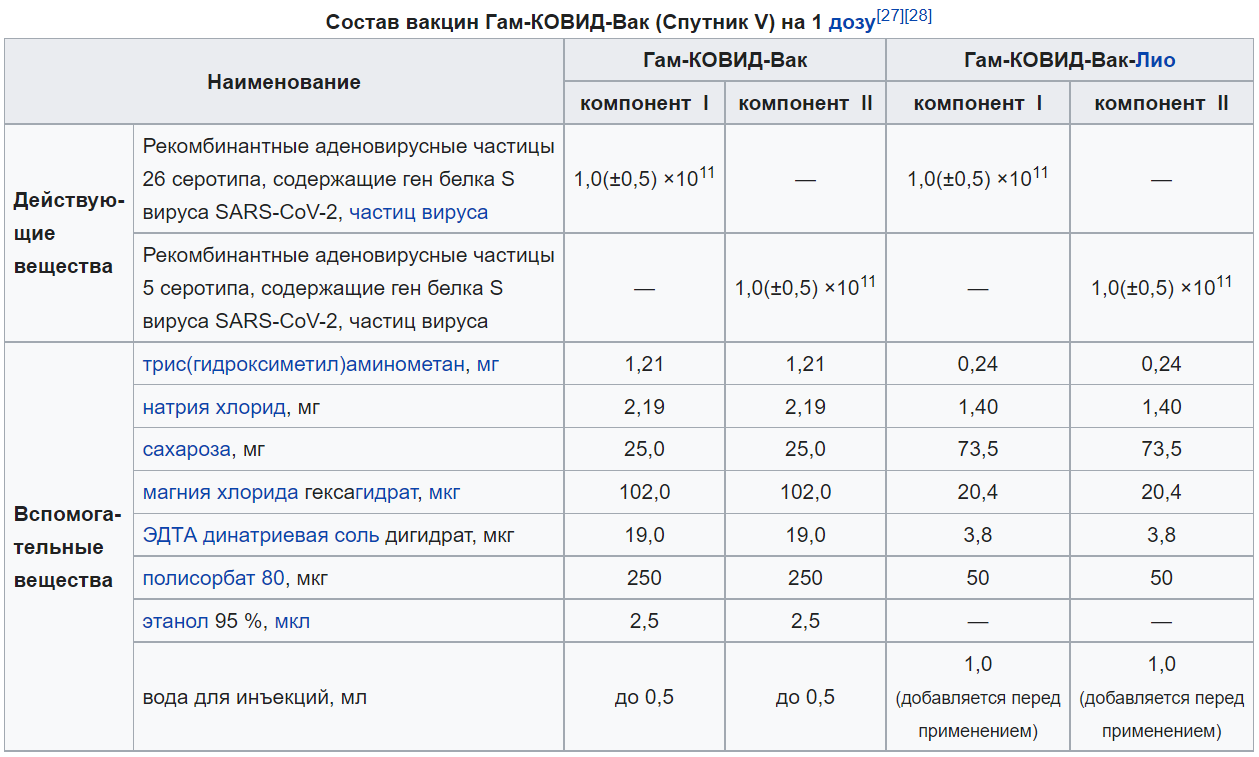Open the 'ЭДТА динатриевая соль' link
1259x757 pixels.
click(x=261, y=535)
